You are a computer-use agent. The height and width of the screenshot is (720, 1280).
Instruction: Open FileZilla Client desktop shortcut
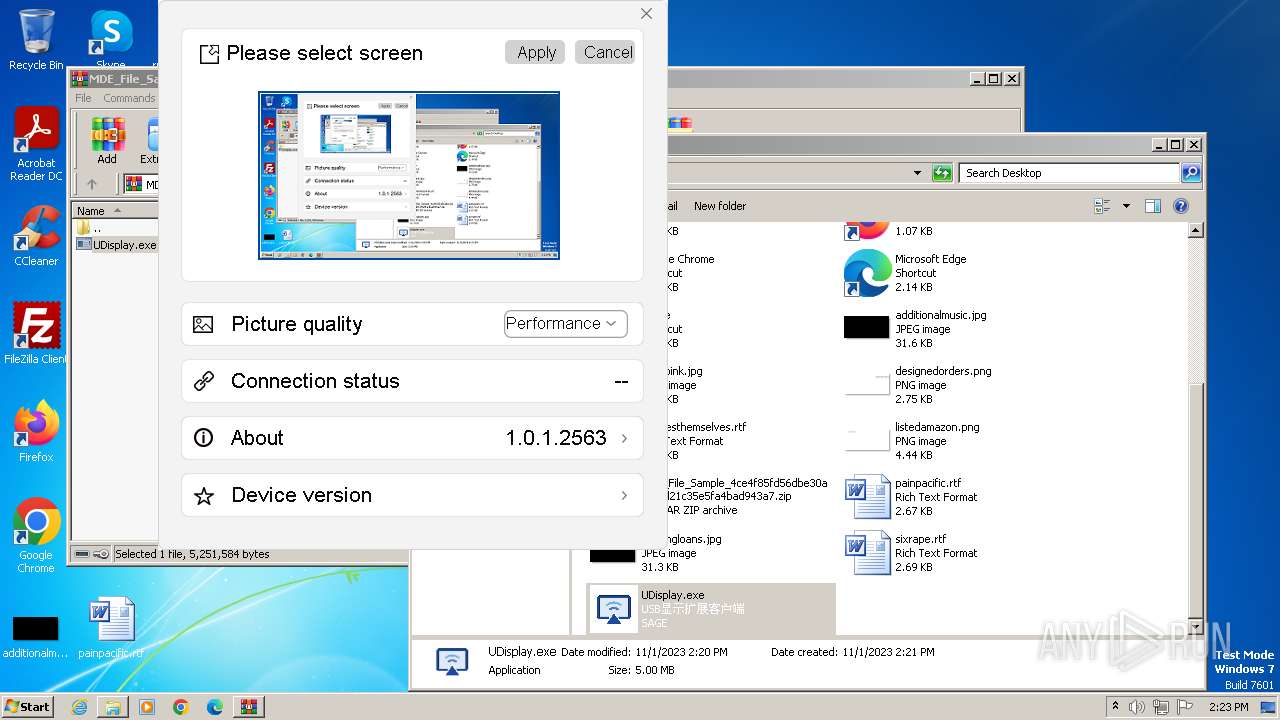coord(36,334)
